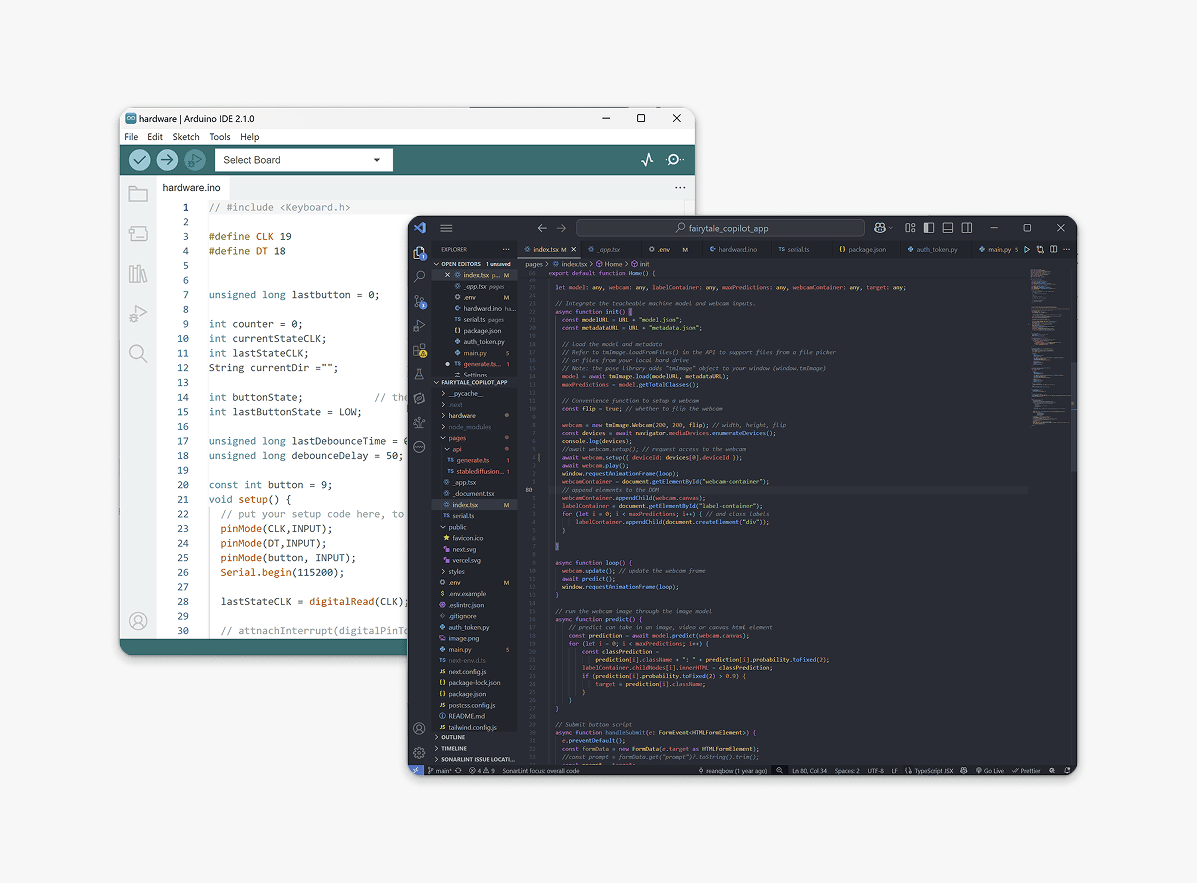The width and height of the screenshot is (1197, 883).
Task: Open File menu in Arduino IDE
Action: 131,137
